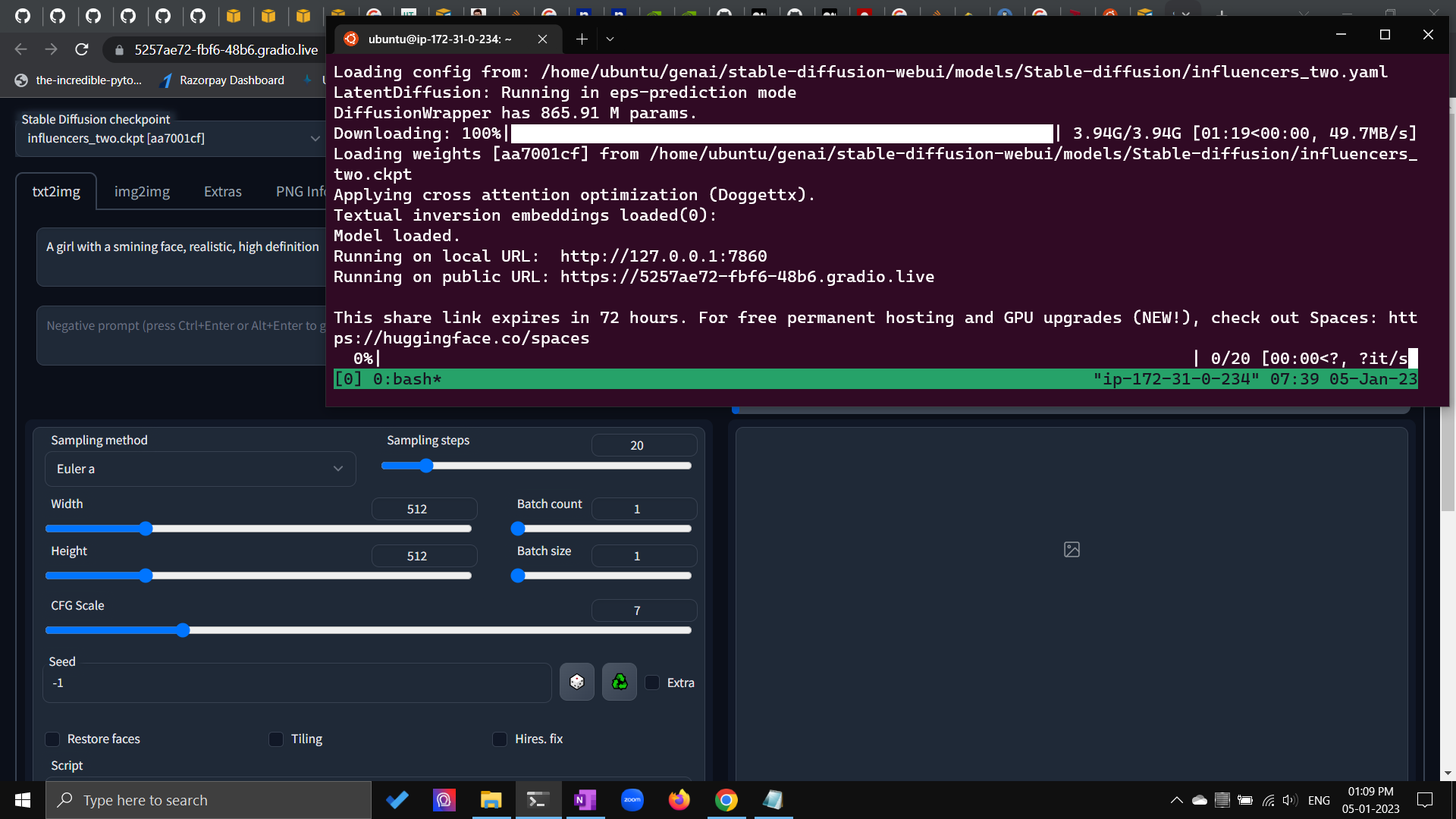The width and height of the screenshot is (1456, 819).
Task: Click the prompt text box
Action: coord(182,256)
